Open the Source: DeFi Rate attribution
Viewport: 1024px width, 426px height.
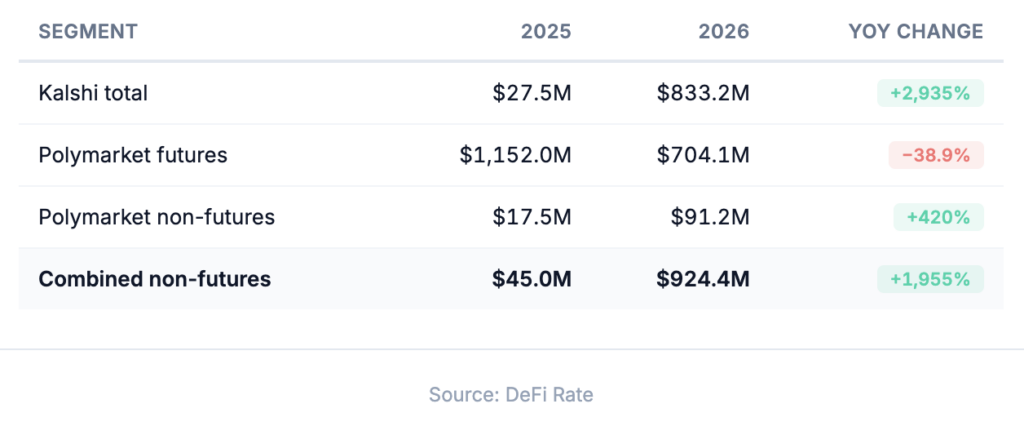coord(511,395)
